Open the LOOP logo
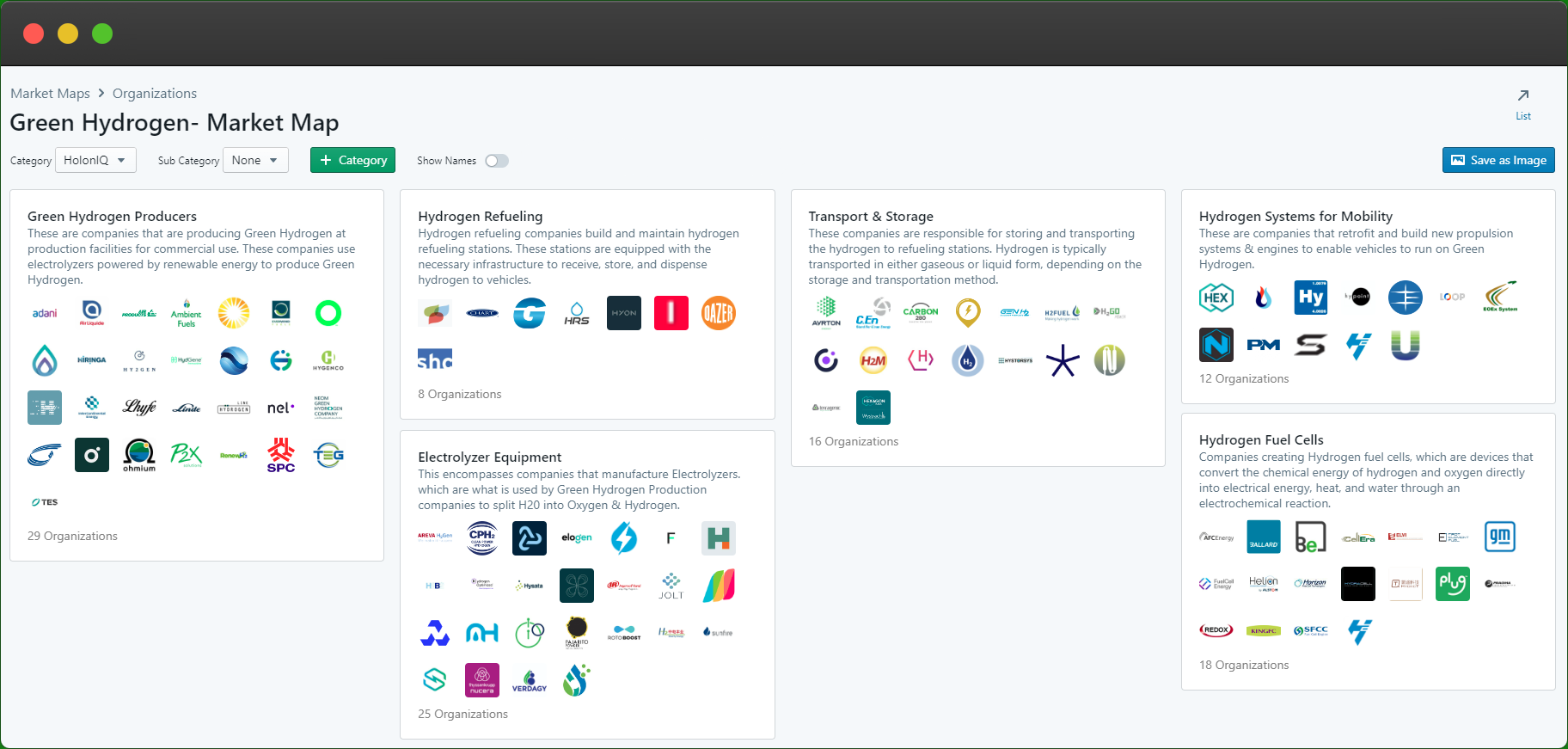1568x749 pixels. (1453, 298)
